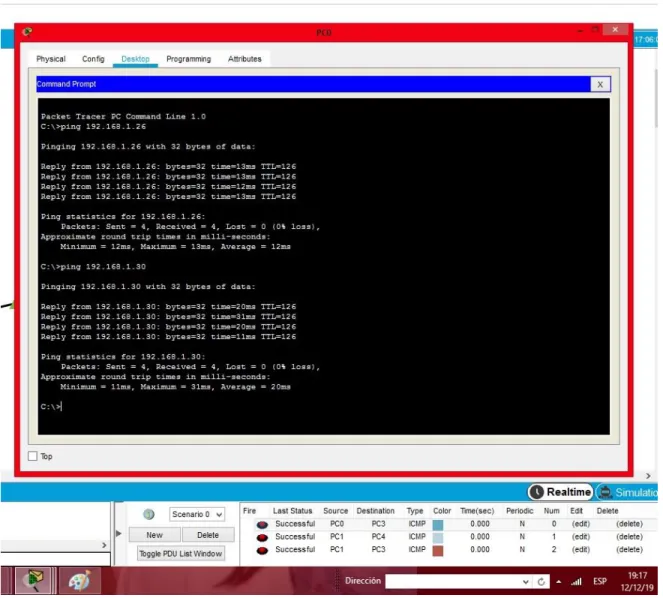This screenshot has height=598, width=663.
Task: Click the color swatch for PDU number 0
Action: pos(438,525)
